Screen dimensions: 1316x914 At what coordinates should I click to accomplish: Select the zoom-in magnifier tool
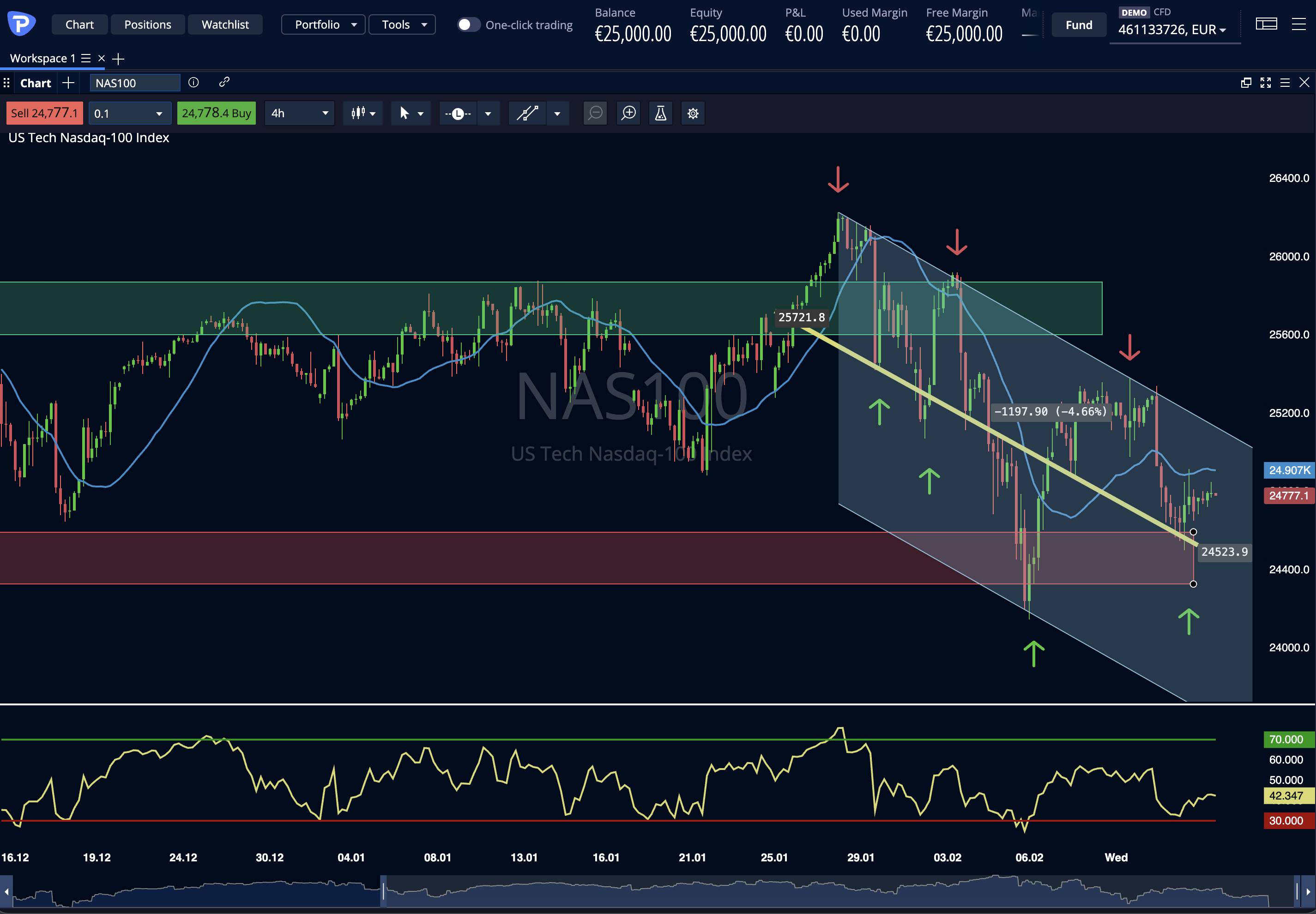[x=628, y=113]
